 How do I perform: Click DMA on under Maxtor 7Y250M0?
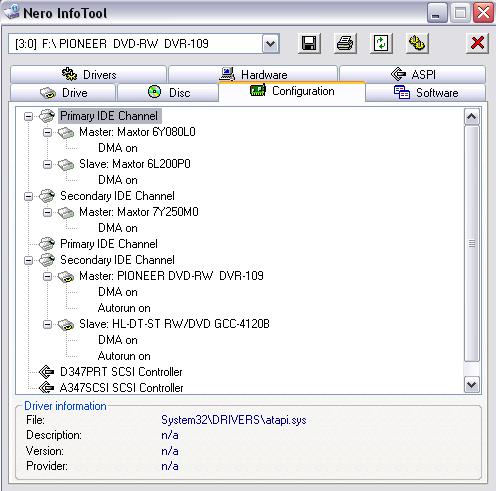118,228
